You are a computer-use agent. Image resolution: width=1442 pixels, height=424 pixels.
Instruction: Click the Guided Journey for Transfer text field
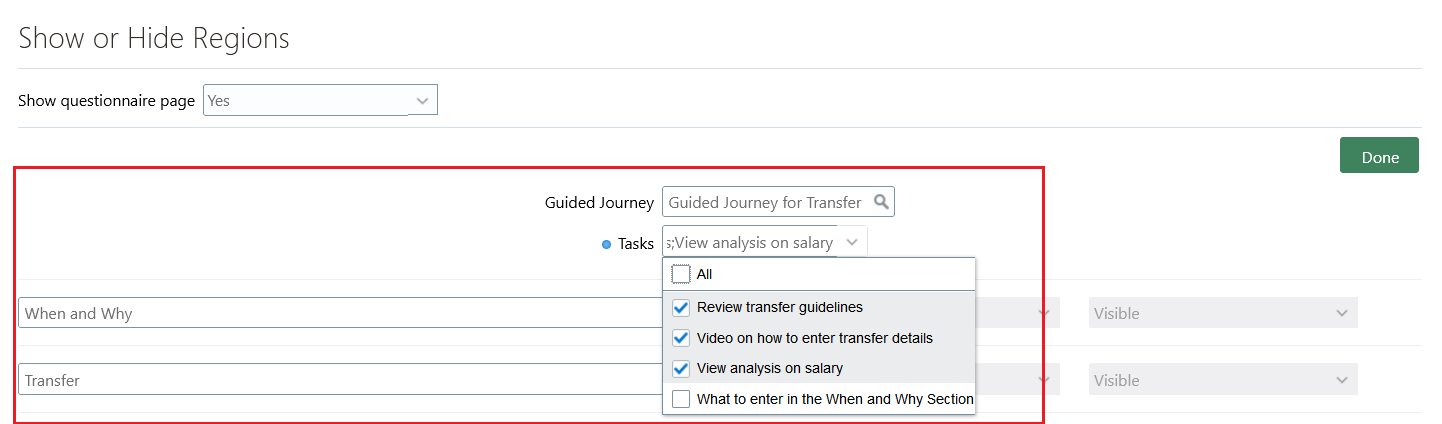click(x=764, y=202)
